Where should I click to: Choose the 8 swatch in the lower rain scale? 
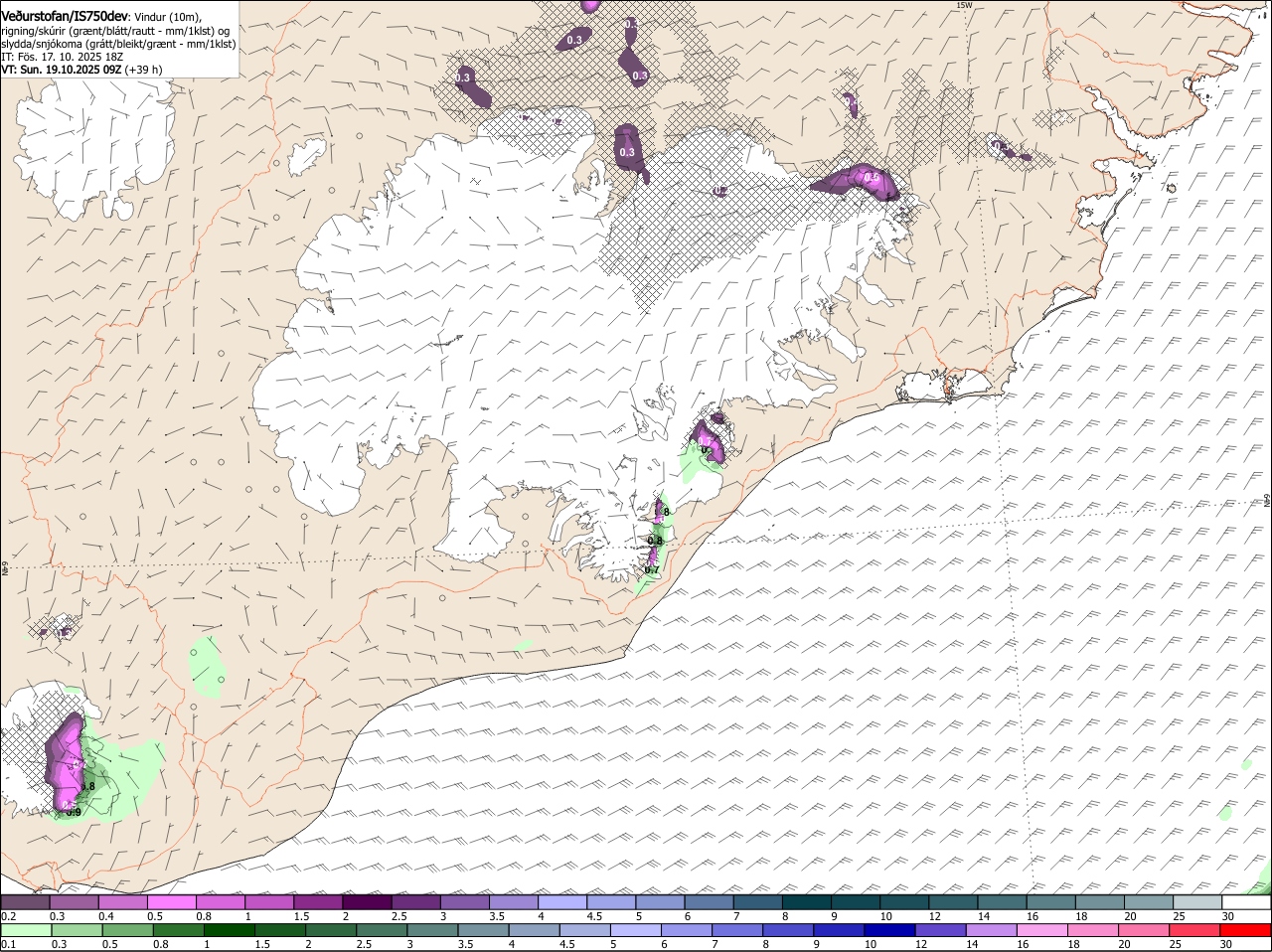click(787, 931)
